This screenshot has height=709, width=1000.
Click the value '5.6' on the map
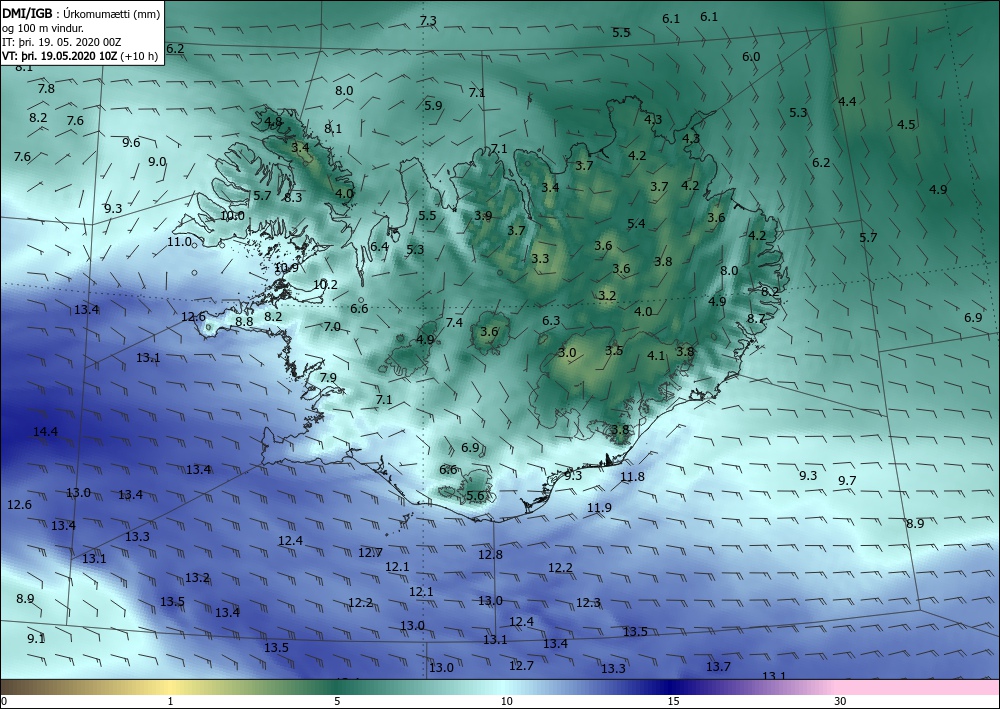(x=475, y=495)
